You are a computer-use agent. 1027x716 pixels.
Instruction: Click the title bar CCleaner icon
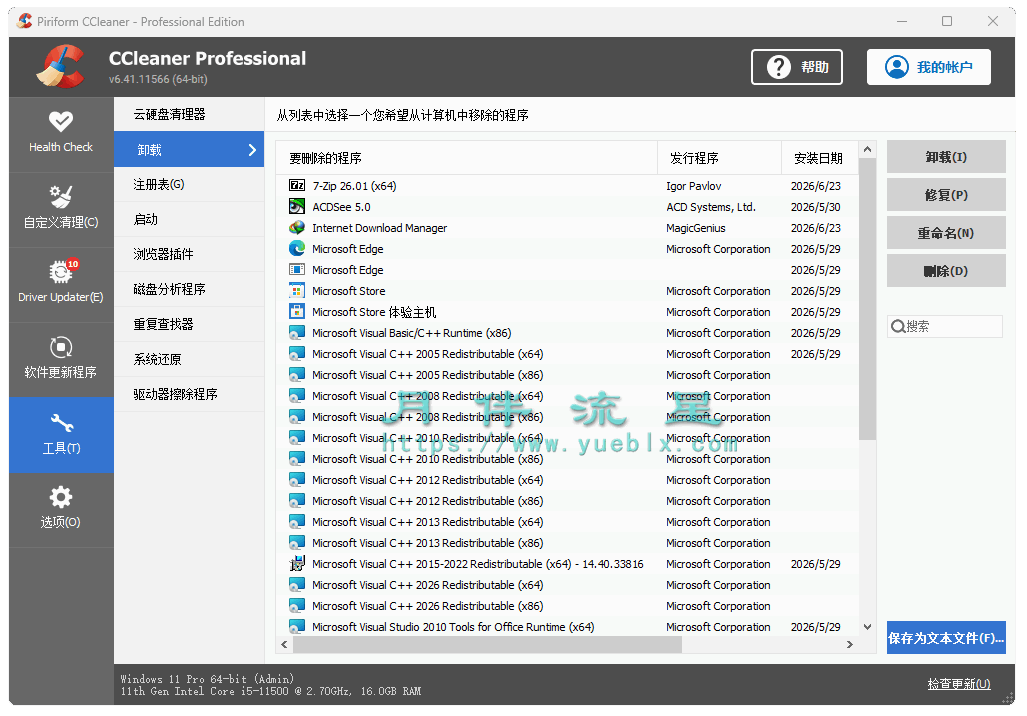click(25, 21)
